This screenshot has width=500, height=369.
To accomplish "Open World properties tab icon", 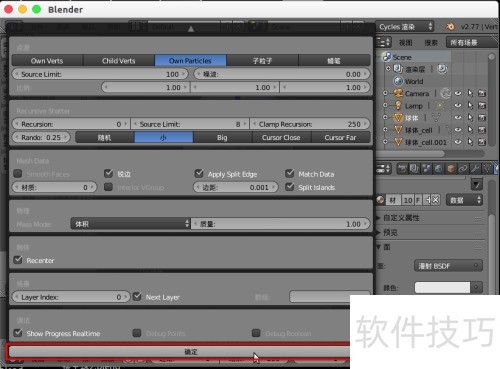I will pos(438,169).
